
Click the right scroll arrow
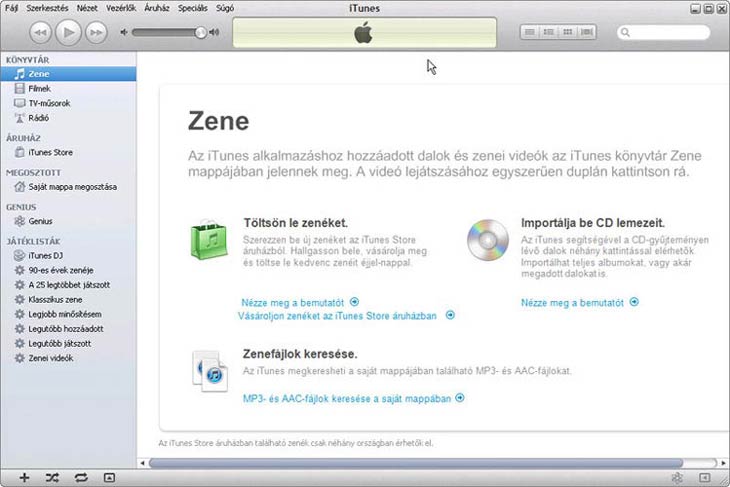point(723,463)
